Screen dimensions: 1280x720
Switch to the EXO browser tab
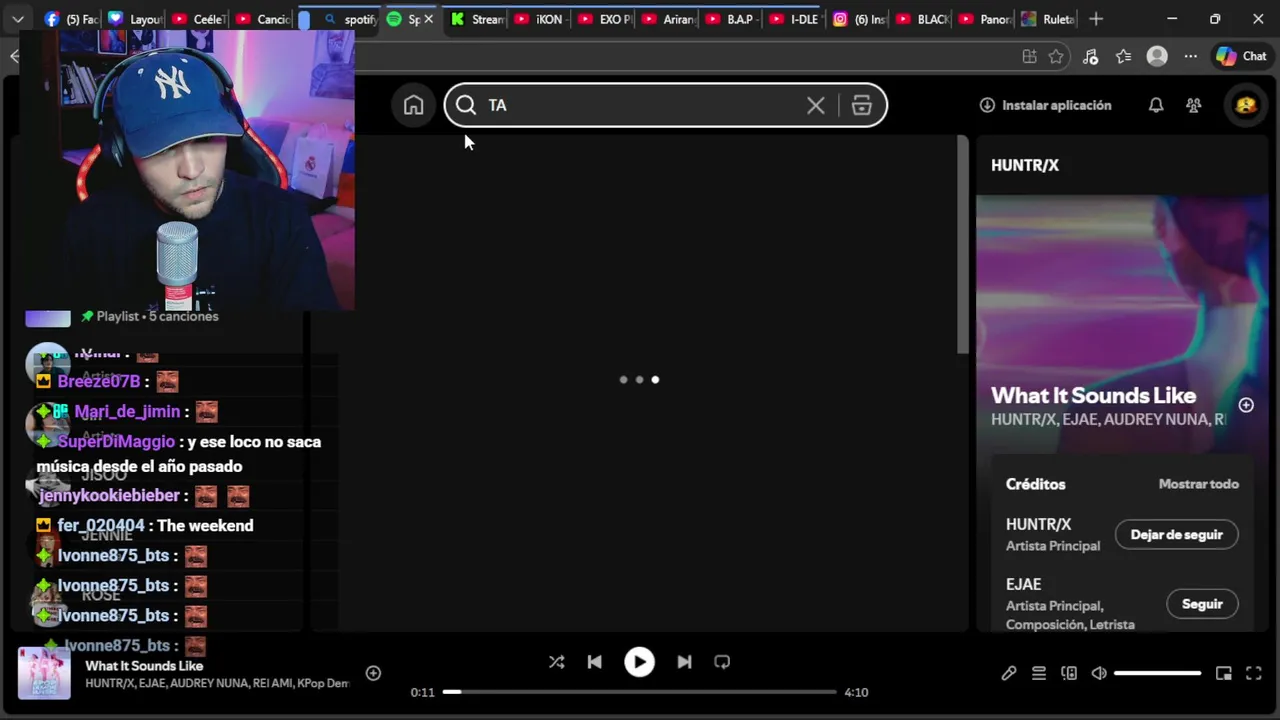603,19
